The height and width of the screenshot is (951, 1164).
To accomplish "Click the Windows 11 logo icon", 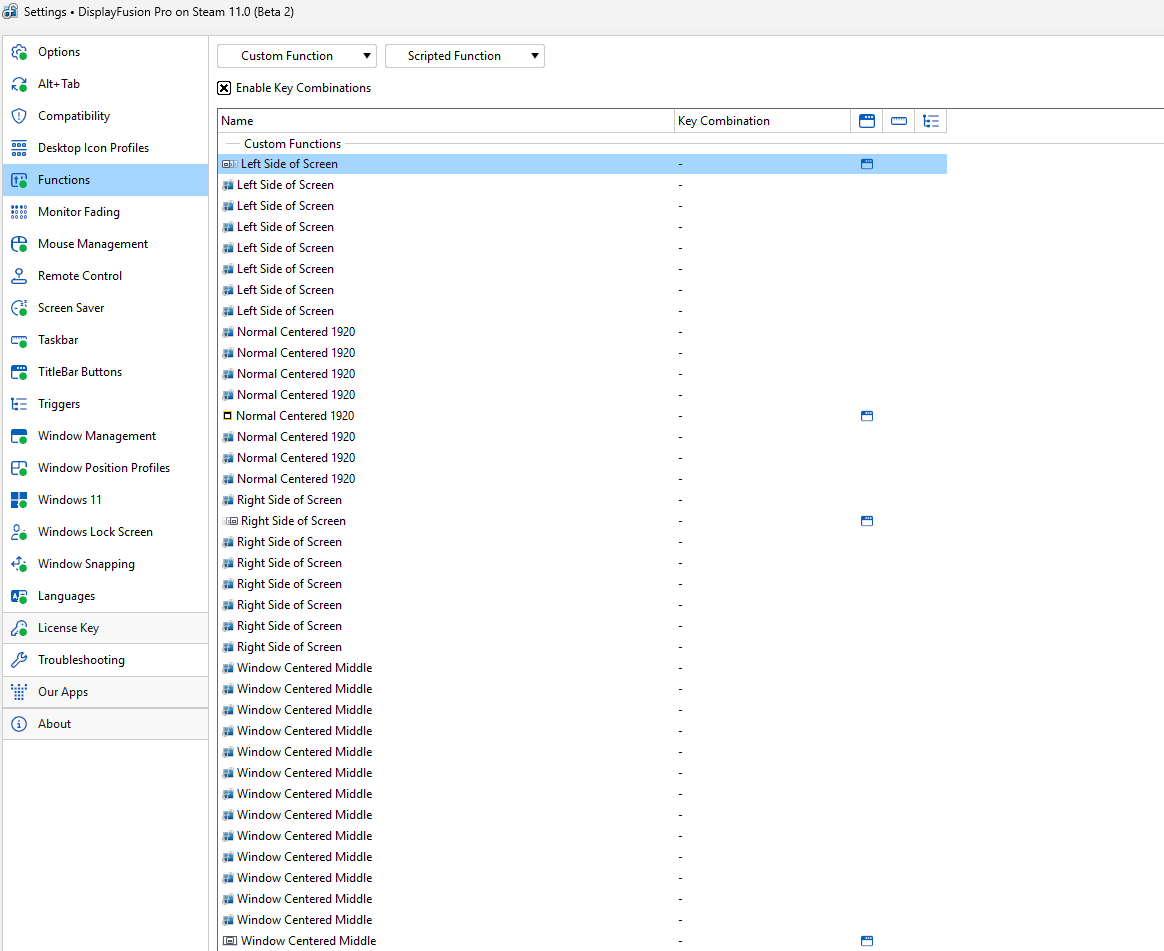I will pos(19,499).
